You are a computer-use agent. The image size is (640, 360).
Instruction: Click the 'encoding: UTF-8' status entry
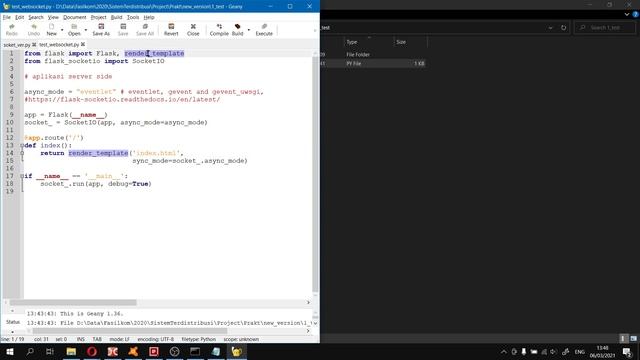(156, 339)
